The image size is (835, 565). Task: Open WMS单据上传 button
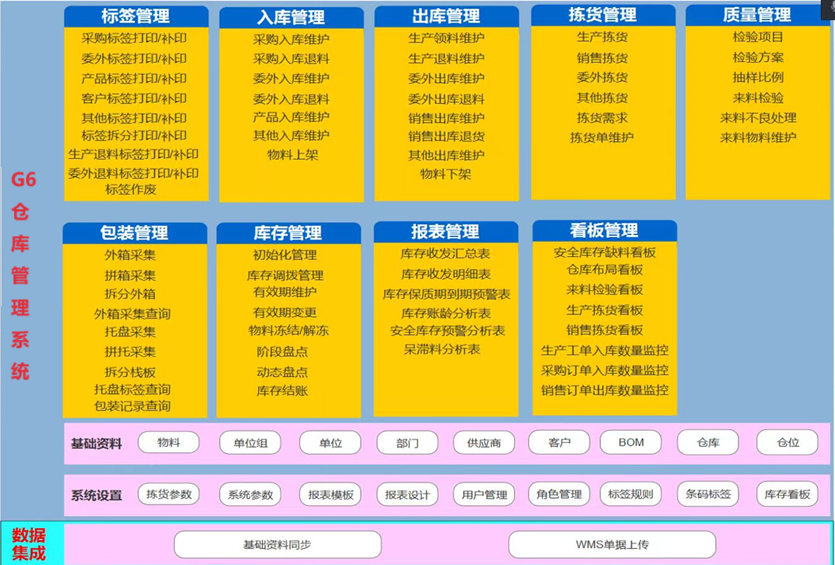(612, 545)
